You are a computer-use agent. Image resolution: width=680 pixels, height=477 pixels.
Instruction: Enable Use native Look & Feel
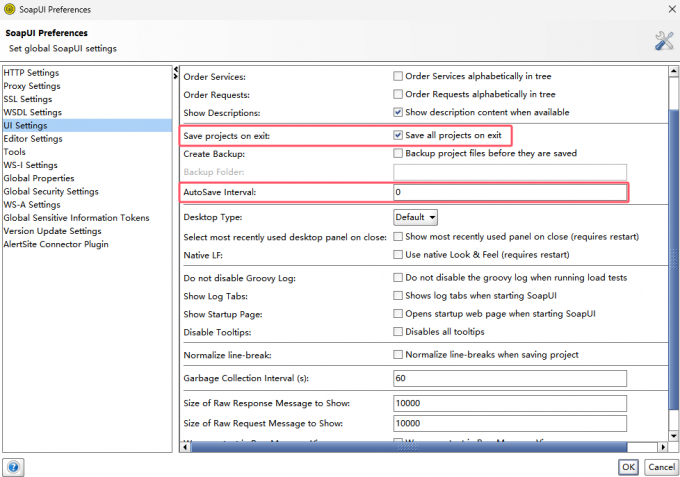[398, 255]
